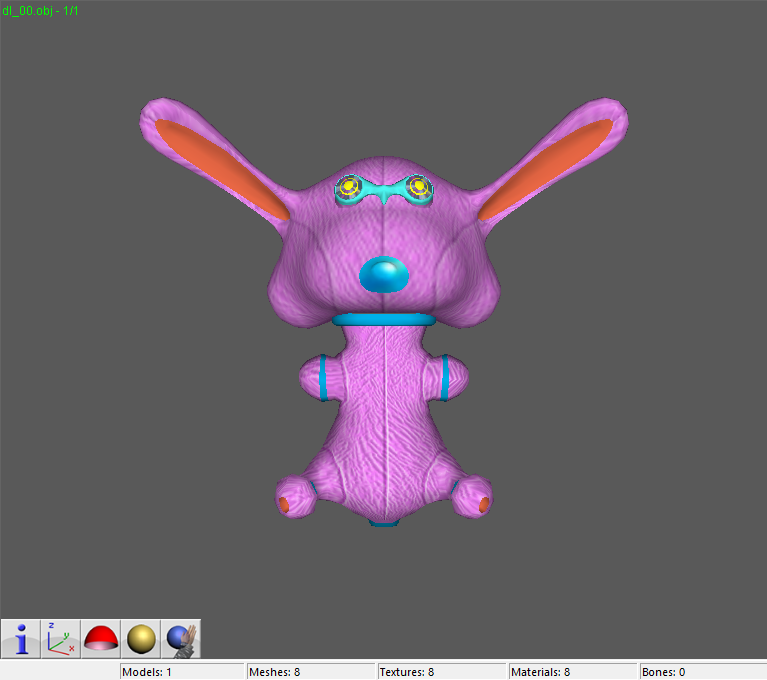Click the orange inner part of right ear
The height and width of the screenshot is (680, 767).
pos(548,168)
